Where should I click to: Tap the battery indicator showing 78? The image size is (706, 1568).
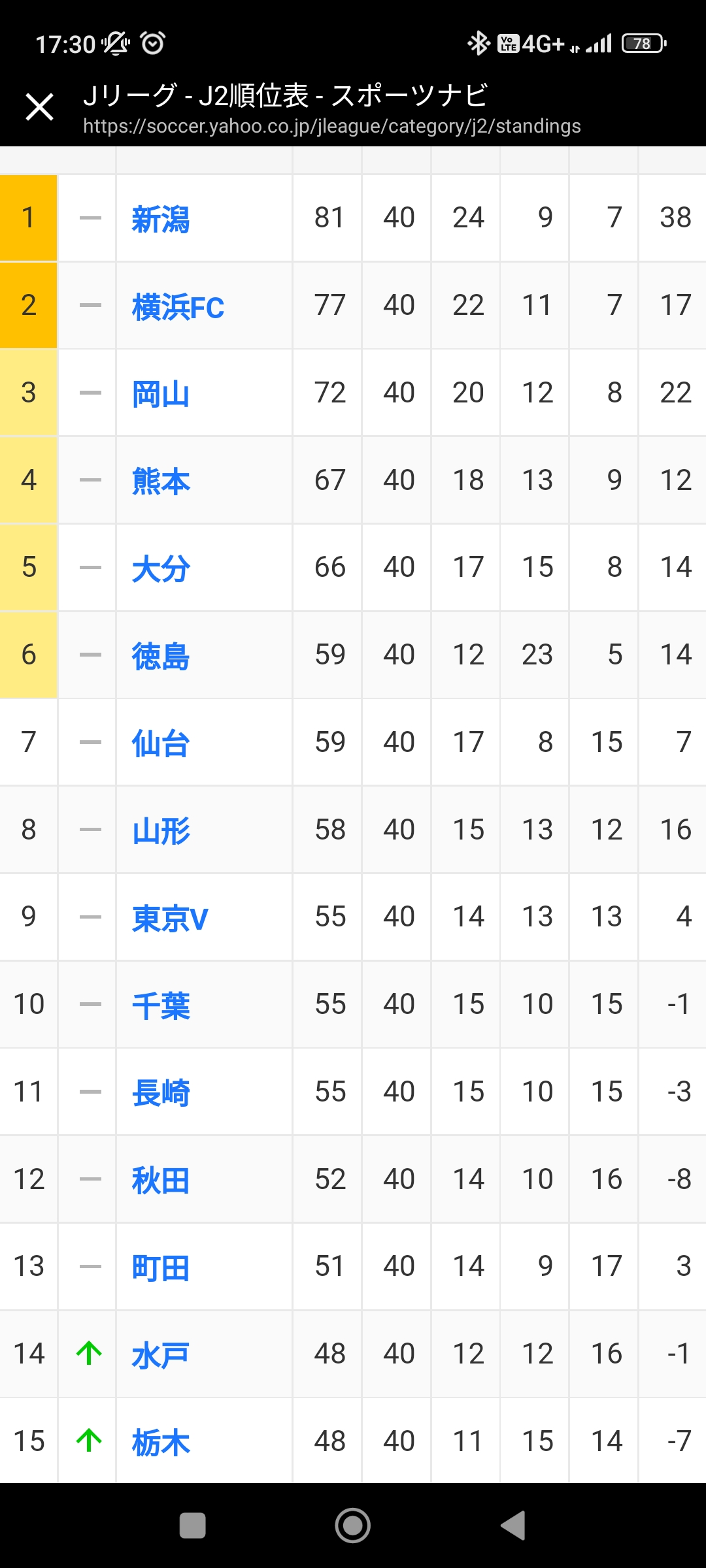(x=644, y=43)
